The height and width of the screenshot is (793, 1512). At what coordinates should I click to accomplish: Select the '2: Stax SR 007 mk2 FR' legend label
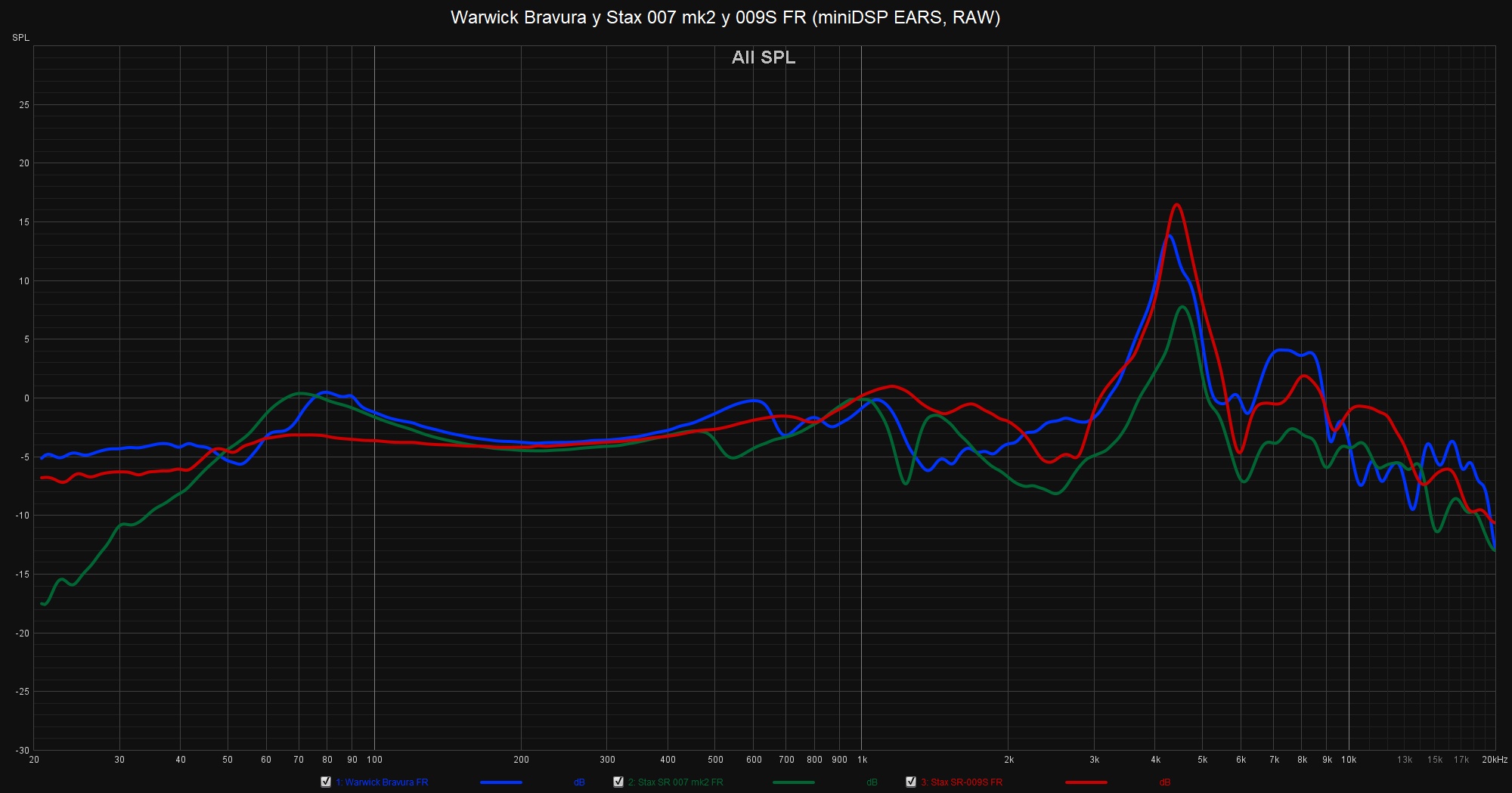point(675,782)
